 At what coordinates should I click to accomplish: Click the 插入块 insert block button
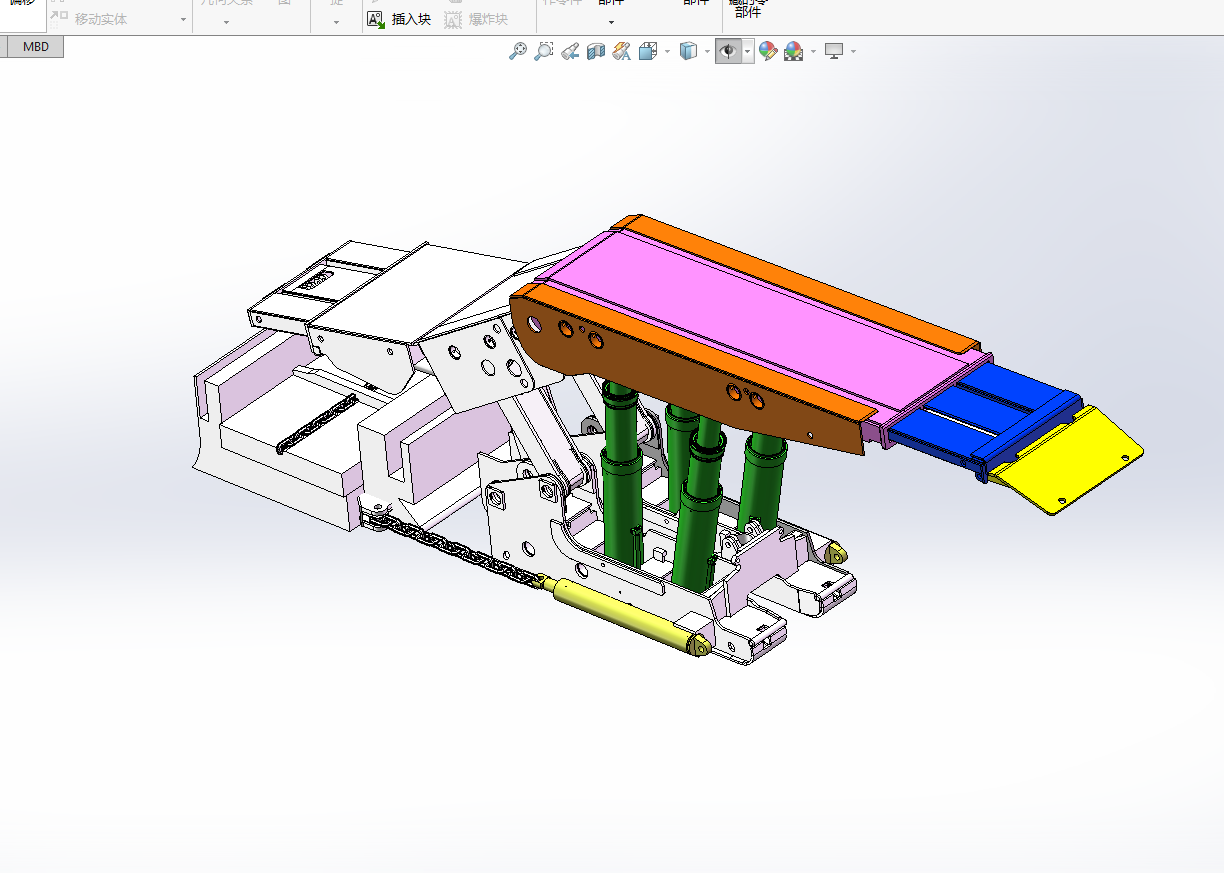400,19
